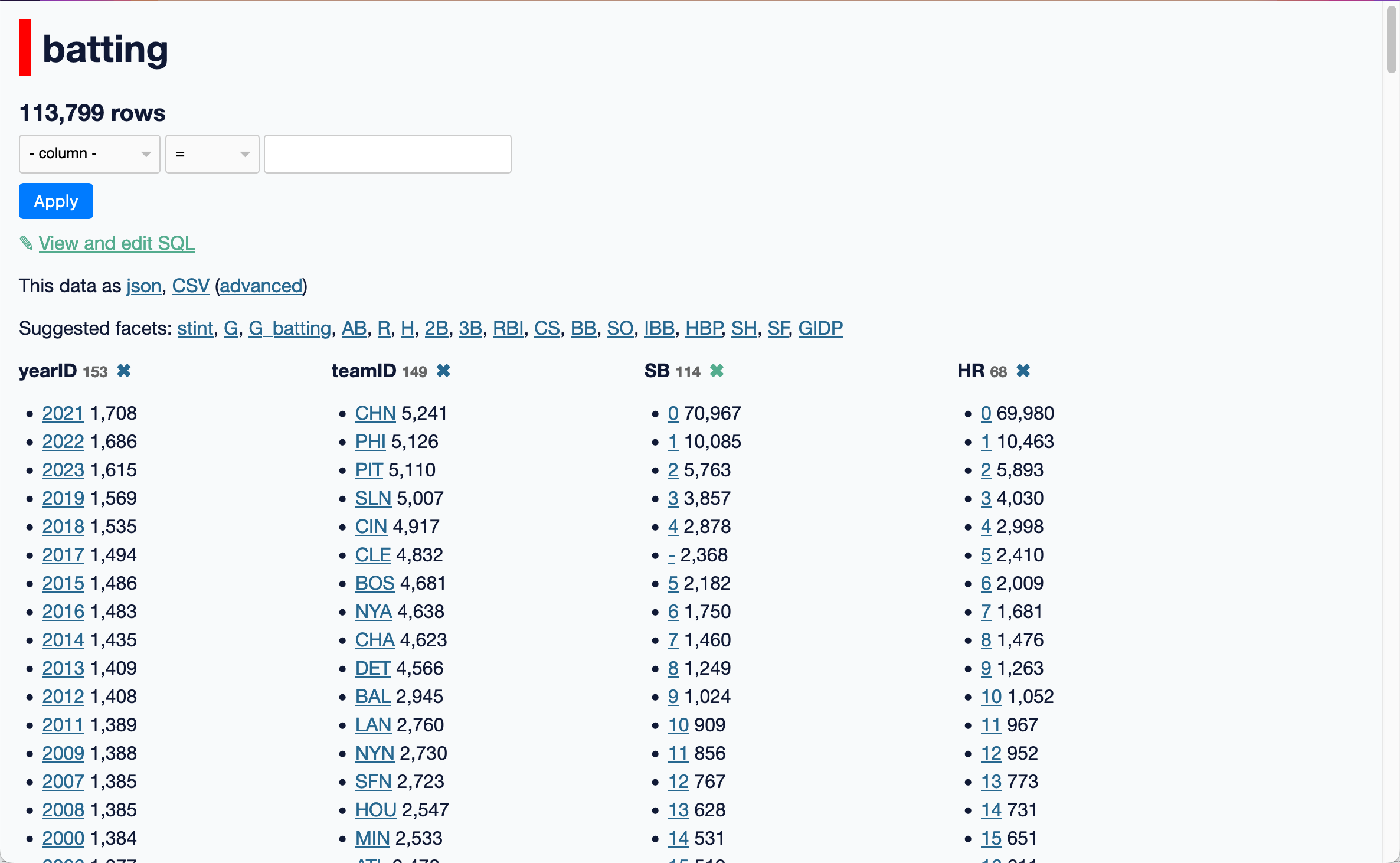
Task: Remove the SB facet via its green X
Action: pos(717,371)
